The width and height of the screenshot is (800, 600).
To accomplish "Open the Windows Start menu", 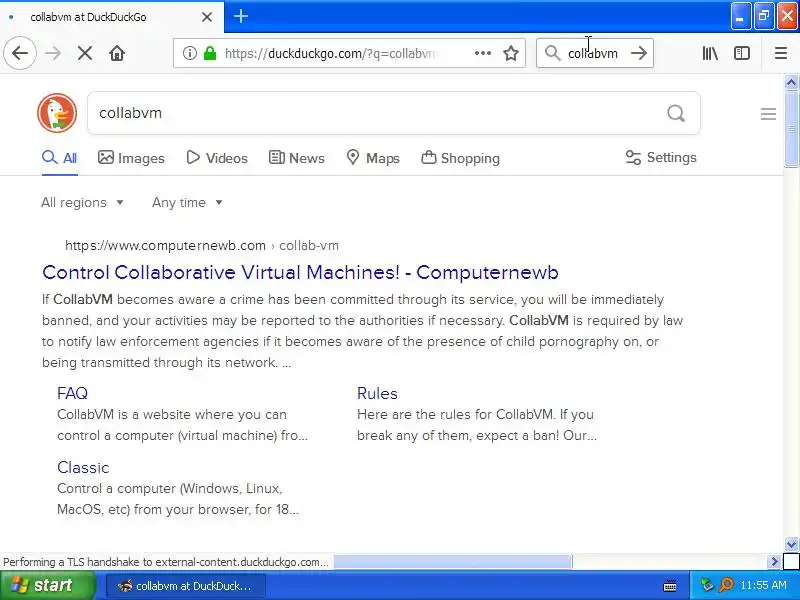I will [48, 585].
